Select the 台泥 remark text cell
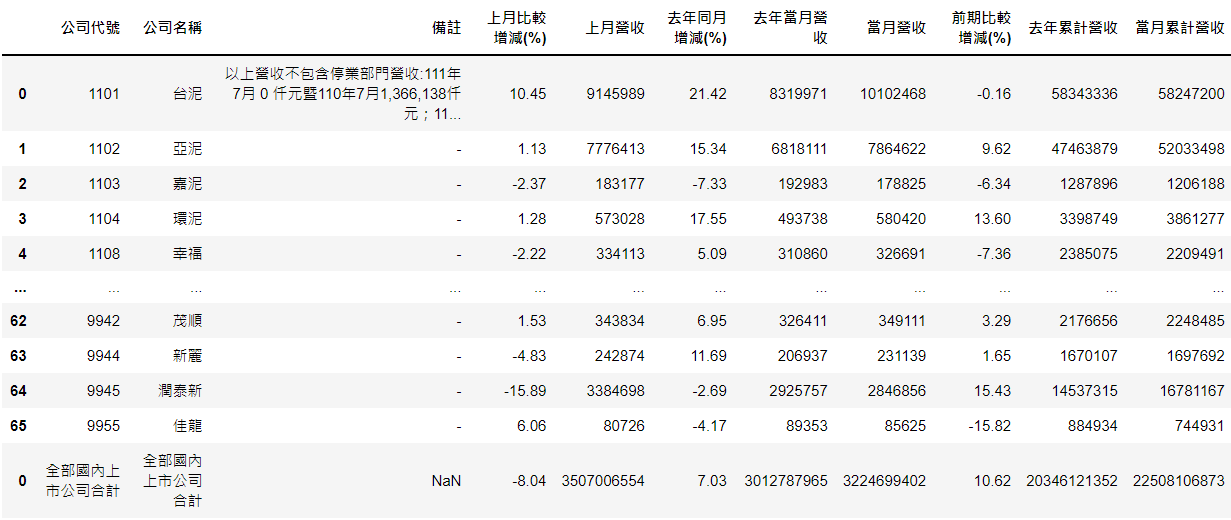1231x520 pixels. click(x=343, y=94)
